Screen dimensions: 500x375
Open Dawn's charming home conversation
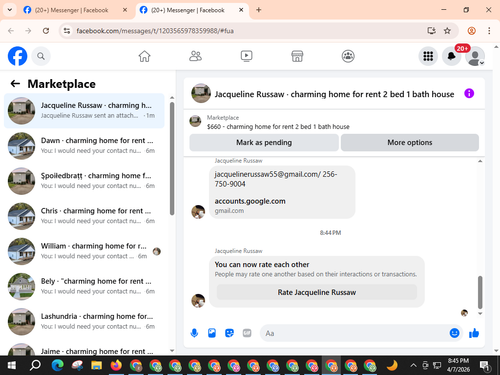coord(84,146)
